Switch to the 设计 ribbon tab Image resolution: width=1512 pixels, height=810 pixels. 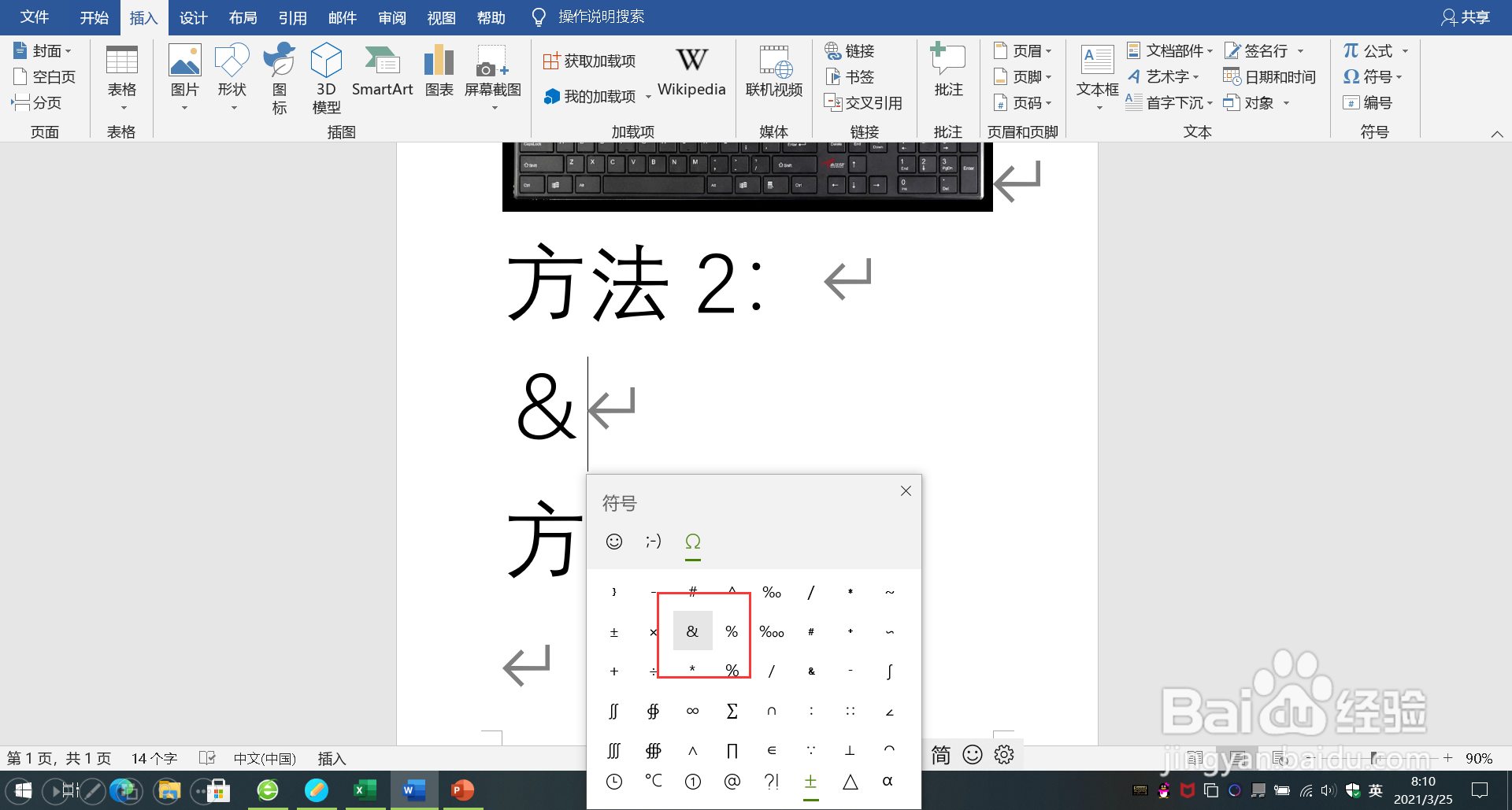[x=193, y=17]
